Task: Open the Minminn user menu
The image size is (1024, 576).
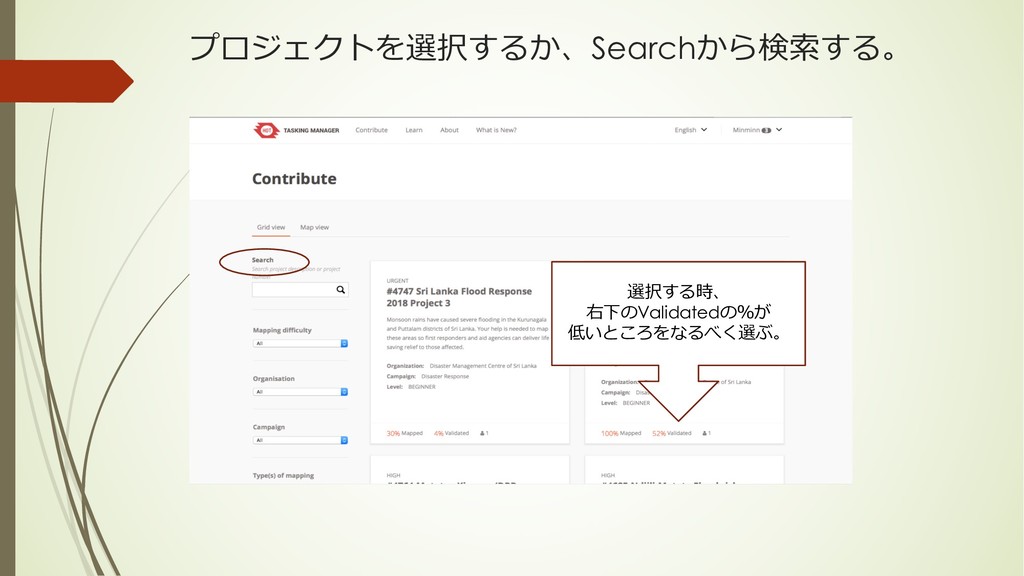Action: (x=757, y=130)
